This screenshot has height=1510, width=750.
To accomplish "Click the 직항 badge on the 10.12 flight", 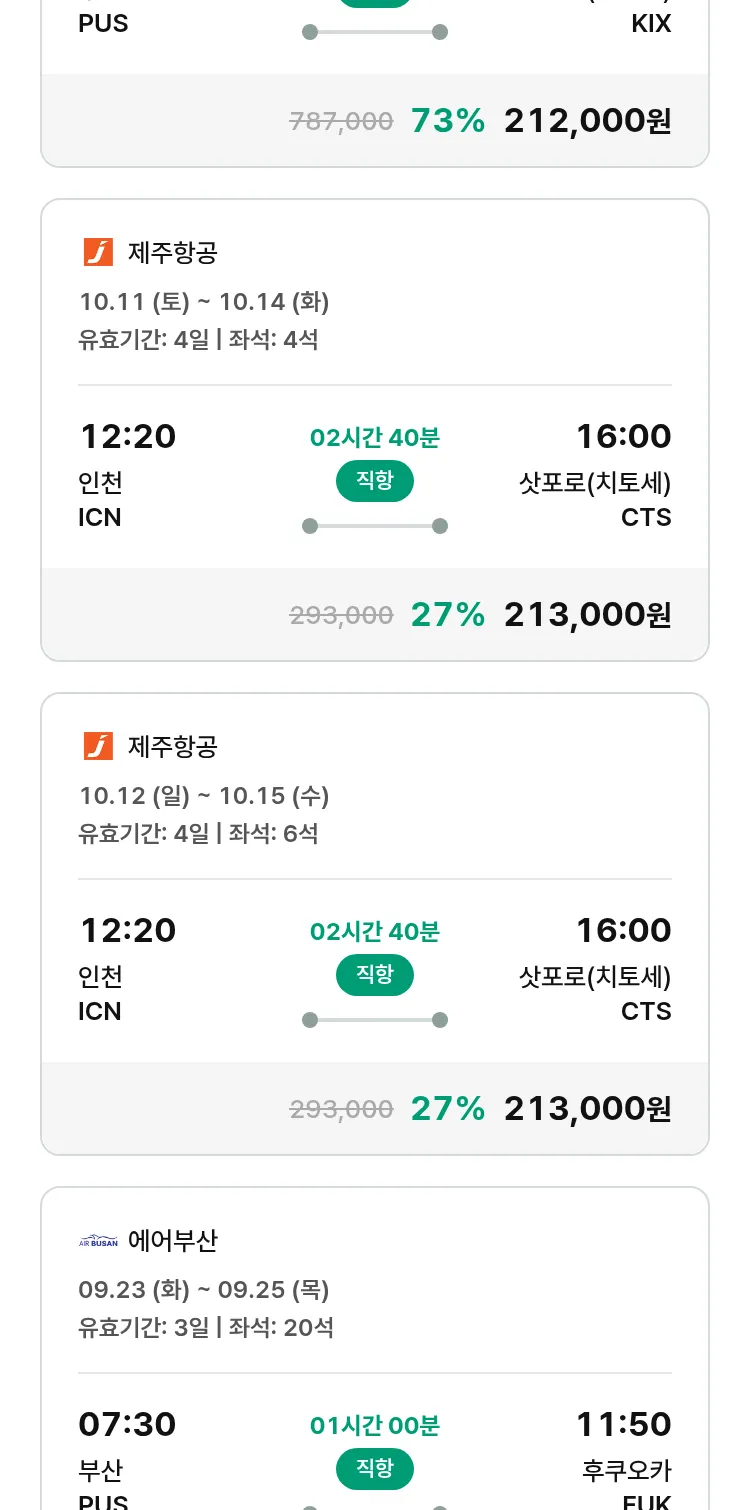I will pos(374,975).
